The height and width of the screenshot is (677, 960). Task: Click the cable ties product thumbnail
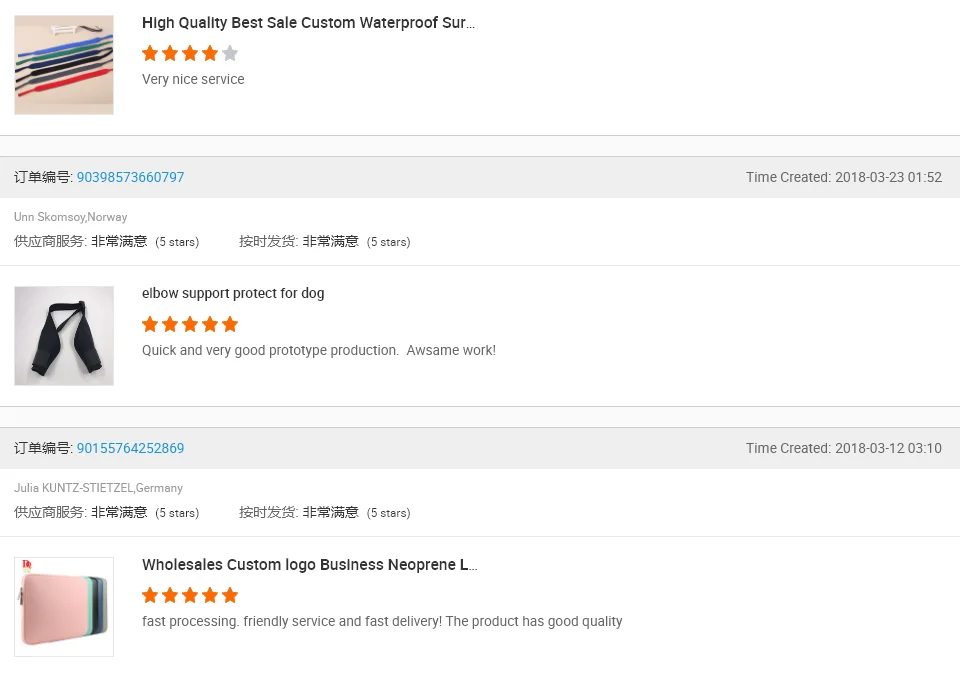pyautogui.click(x=64, y=64)
